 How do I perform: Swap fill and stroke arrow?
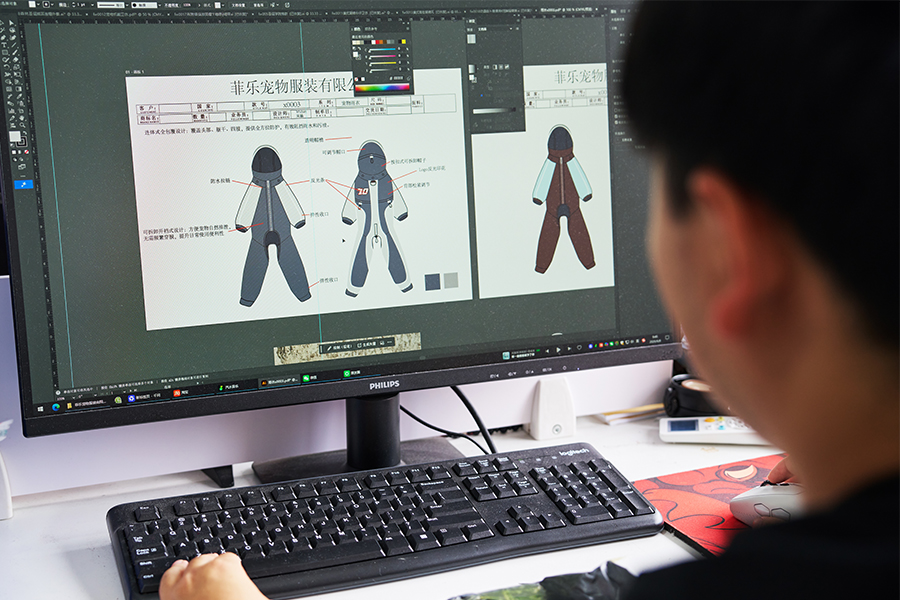[x=25, y=133]
